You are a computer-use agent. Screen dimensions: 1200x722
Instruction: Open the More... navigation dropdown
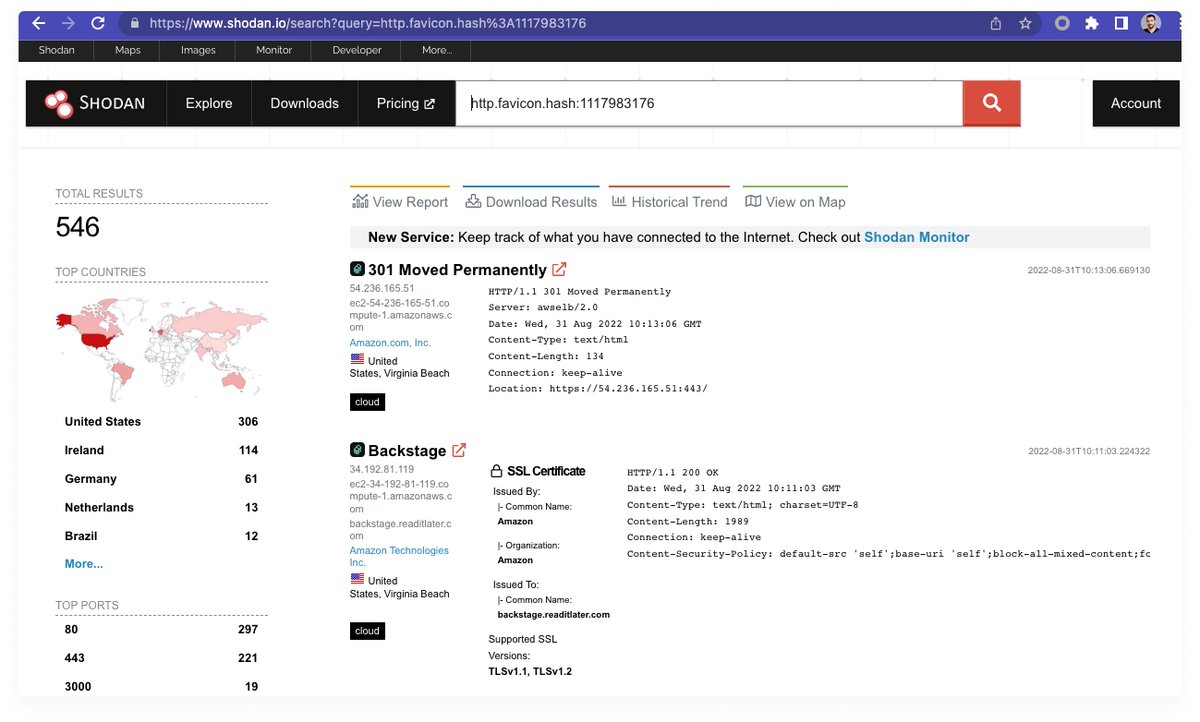click(436, 50)
